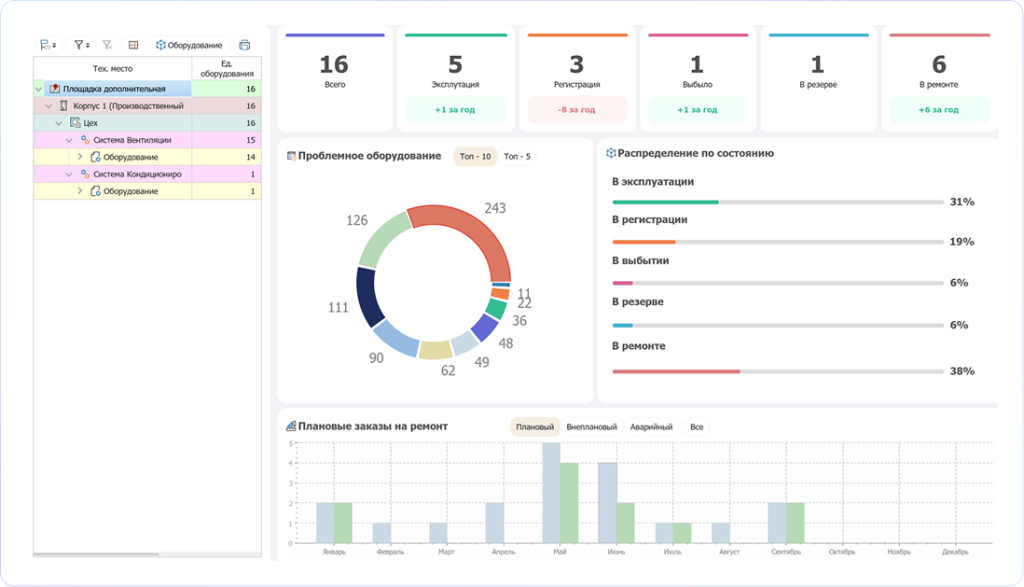
Task: Click the Оборудование toolbar button
Action: (x=189, y=45)
